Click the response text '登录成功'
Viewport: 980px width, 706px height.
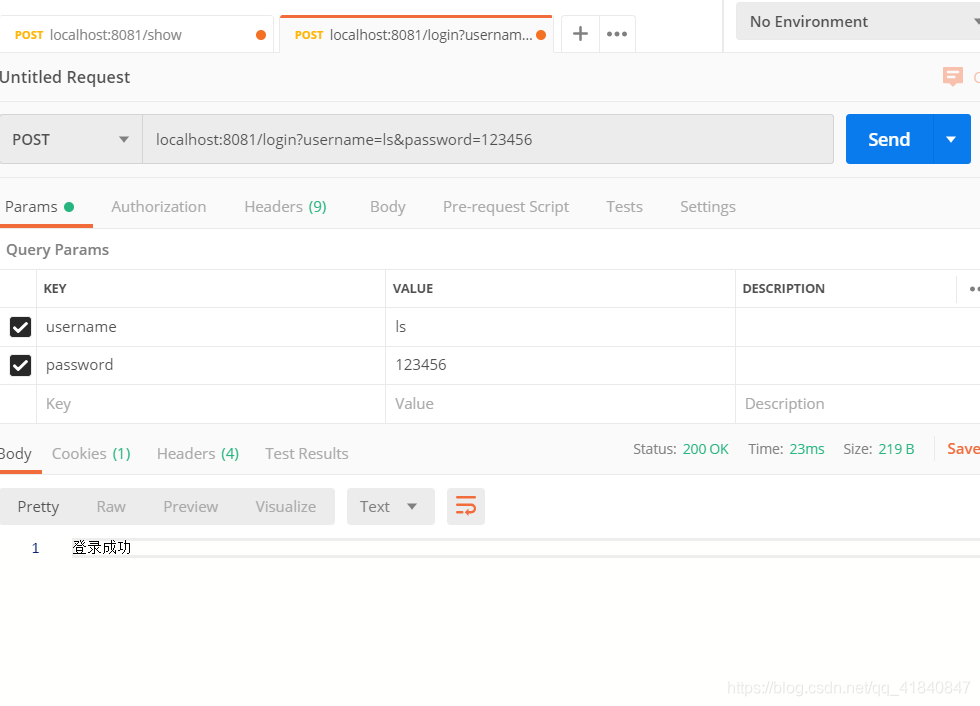click(x=102, y=548)
